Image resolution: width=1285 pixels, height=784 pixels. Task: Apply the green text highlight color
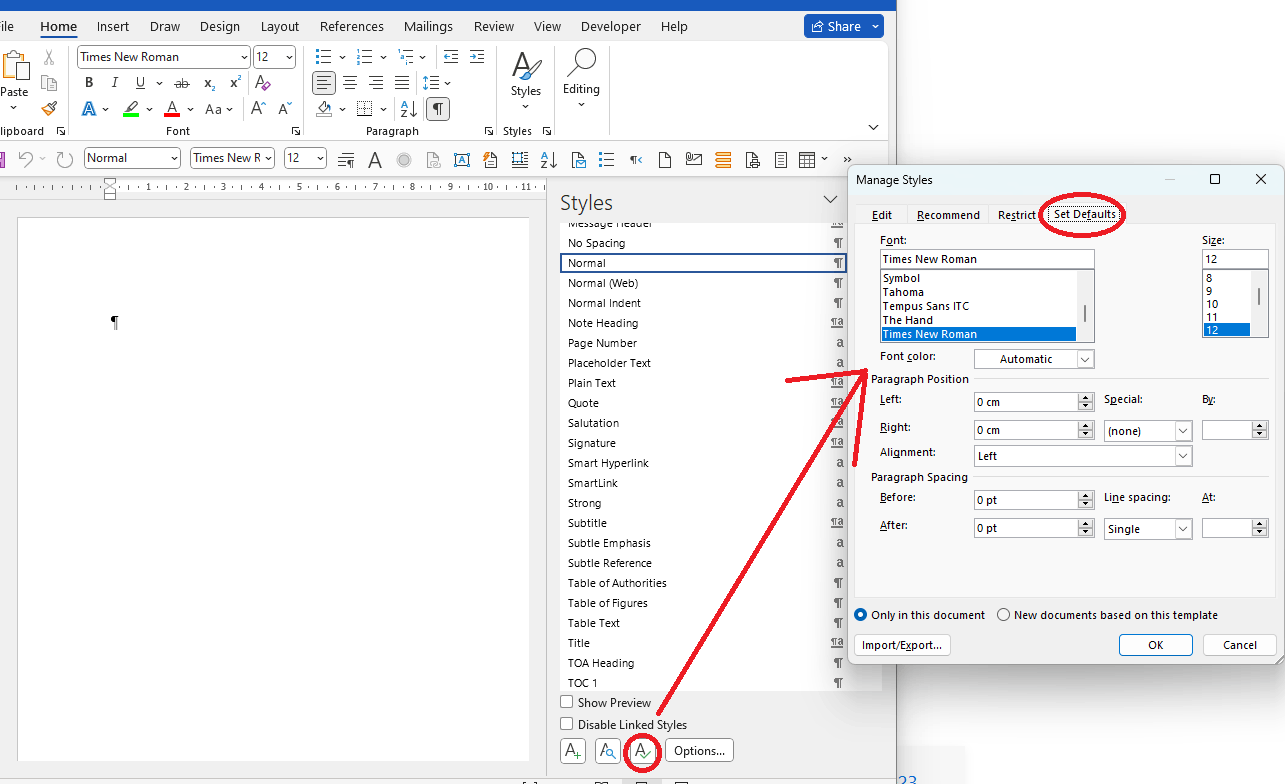click(131, 109)
